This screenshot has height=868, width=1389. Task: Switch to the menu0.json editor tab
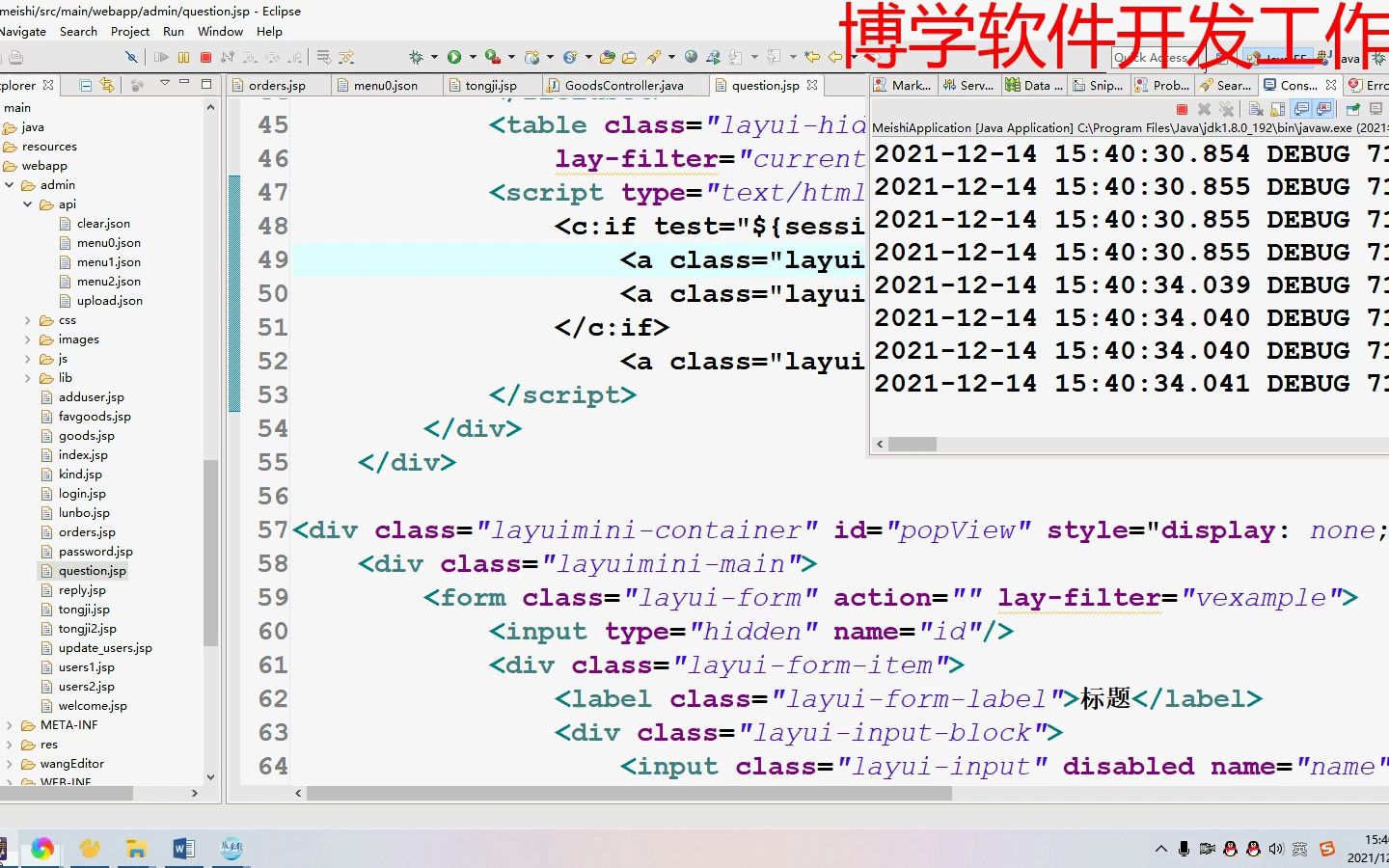[386, 85]
